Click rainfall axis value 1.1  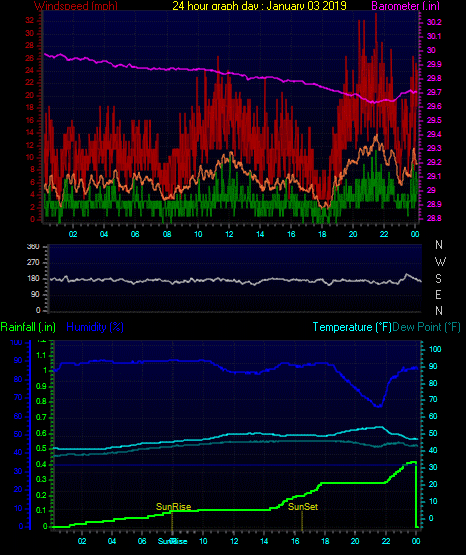click(42, 355)
